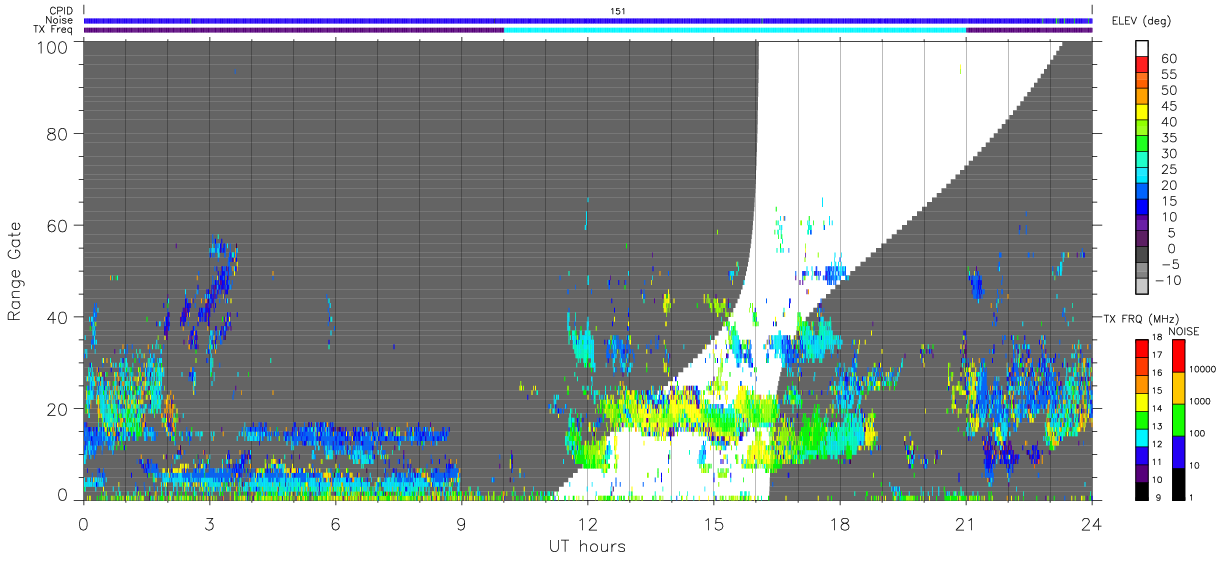The height and width of the screenshot is (567, 1228).
Task: Click the red swatch in ELEV color bar
Action: [x=1144, y=63]
